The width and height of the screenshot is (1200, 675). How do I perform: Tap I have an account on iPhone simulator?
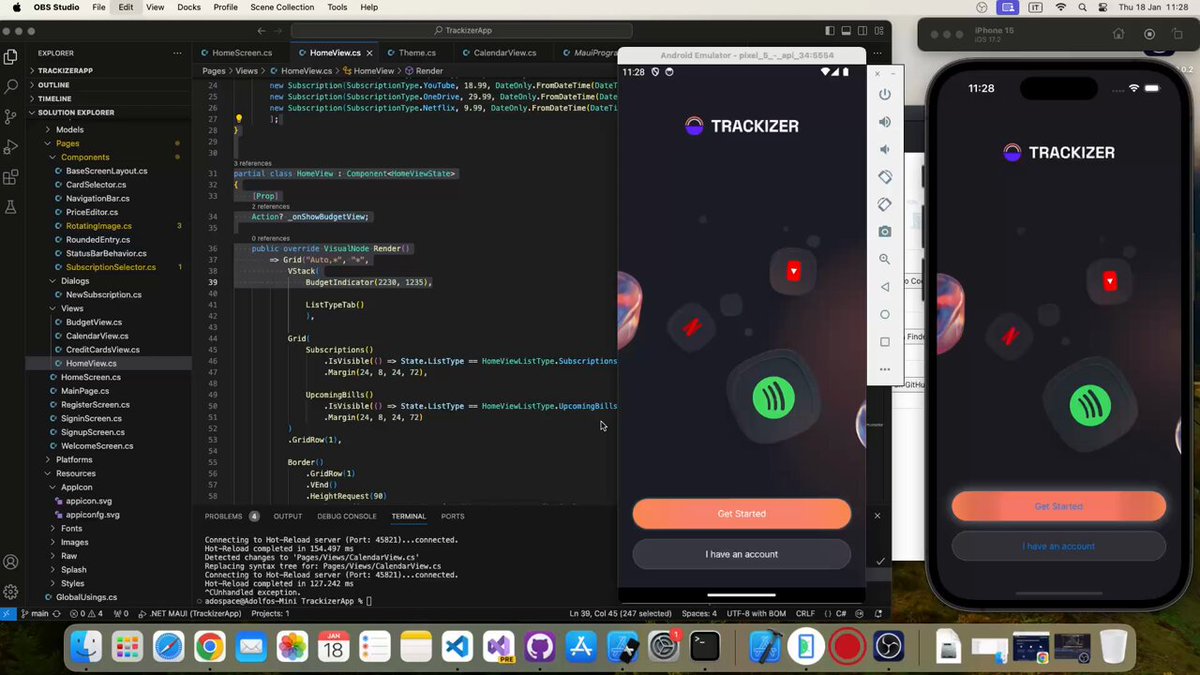pos(1059,546)
